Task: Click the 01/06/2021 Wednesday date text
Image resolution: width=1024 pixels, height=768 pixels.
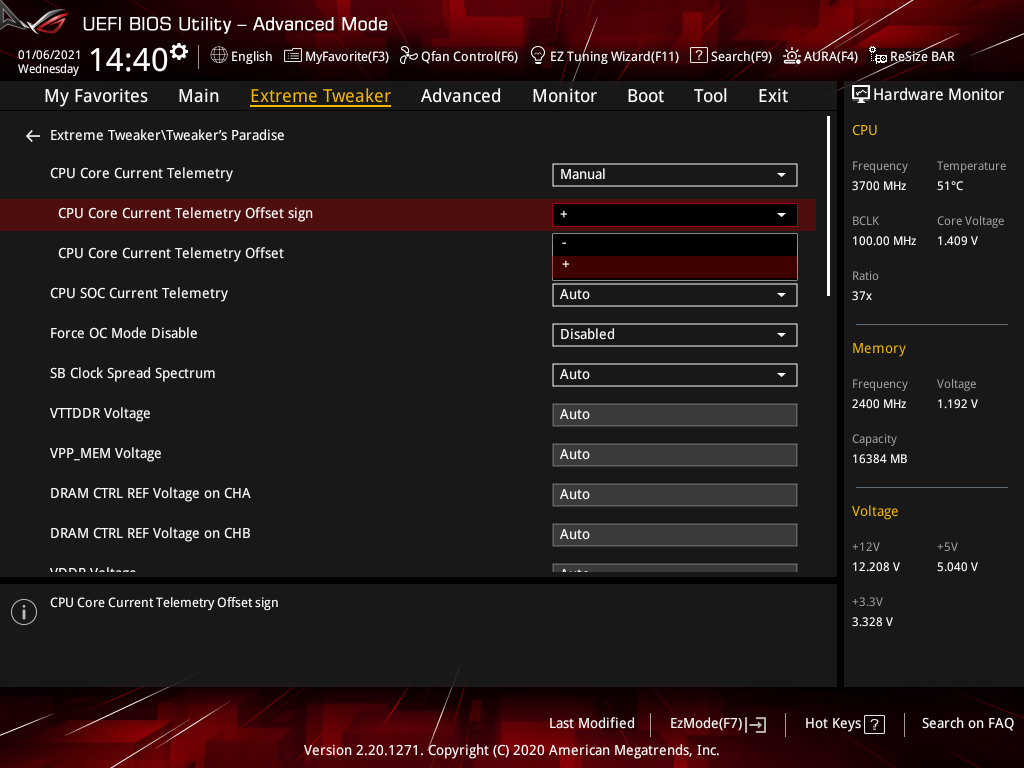Action: pyautogui.click(x=49, y=62)
